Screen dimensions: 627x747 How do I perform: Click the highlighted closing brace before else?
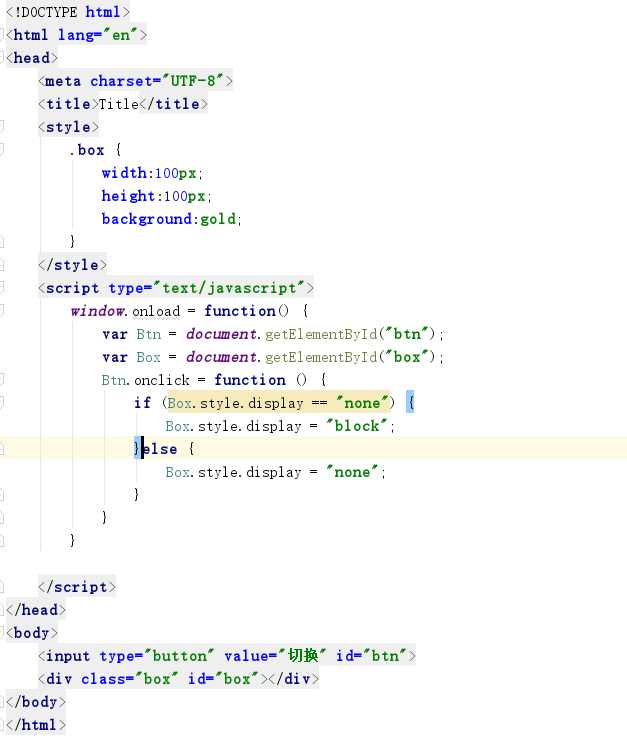pos(137,448)
